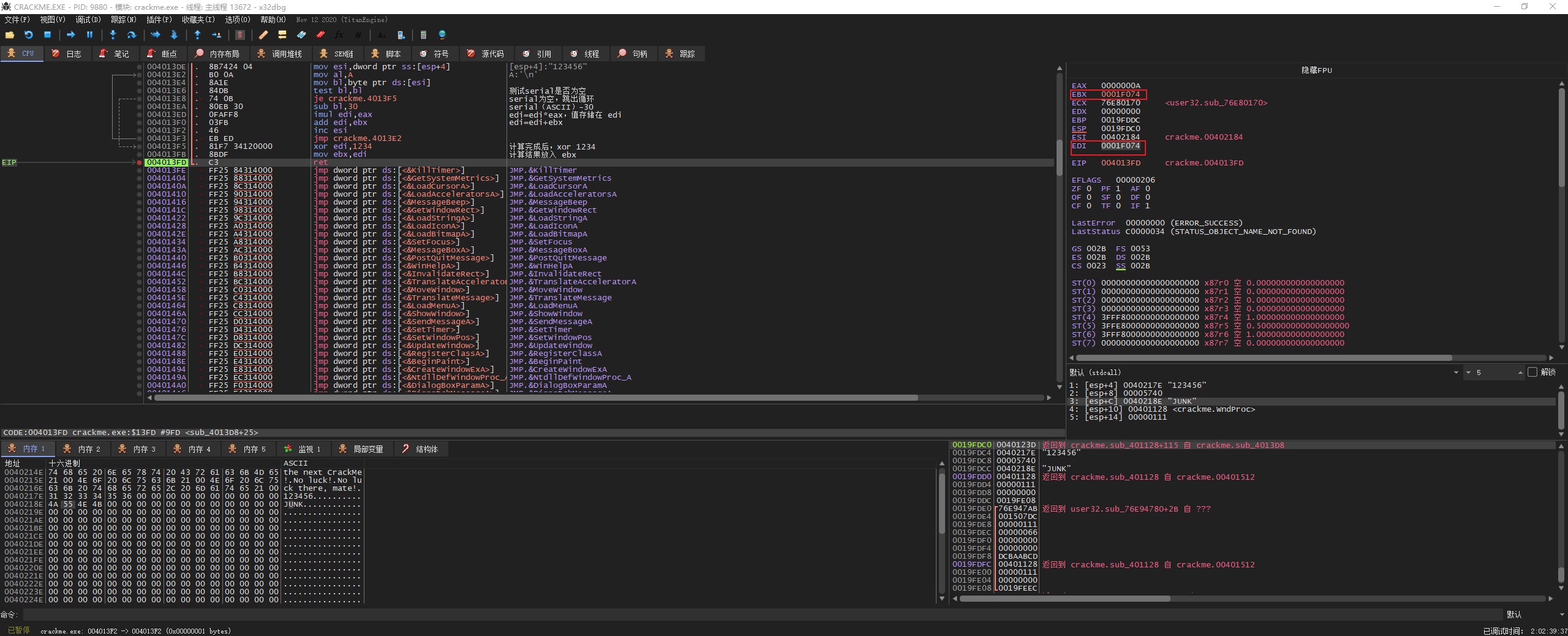Click the Open file folder icon

click(x=10, y=35)
